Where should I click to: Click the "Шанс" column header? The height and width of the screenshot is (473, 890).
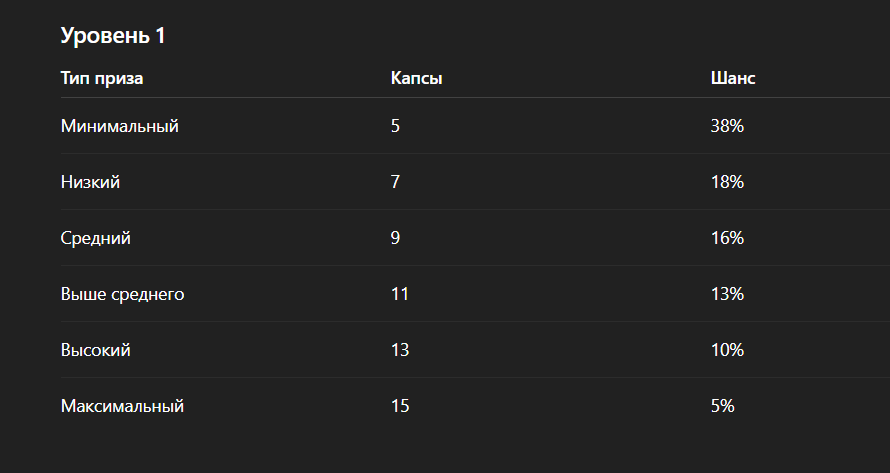click(x=732, y=78)
